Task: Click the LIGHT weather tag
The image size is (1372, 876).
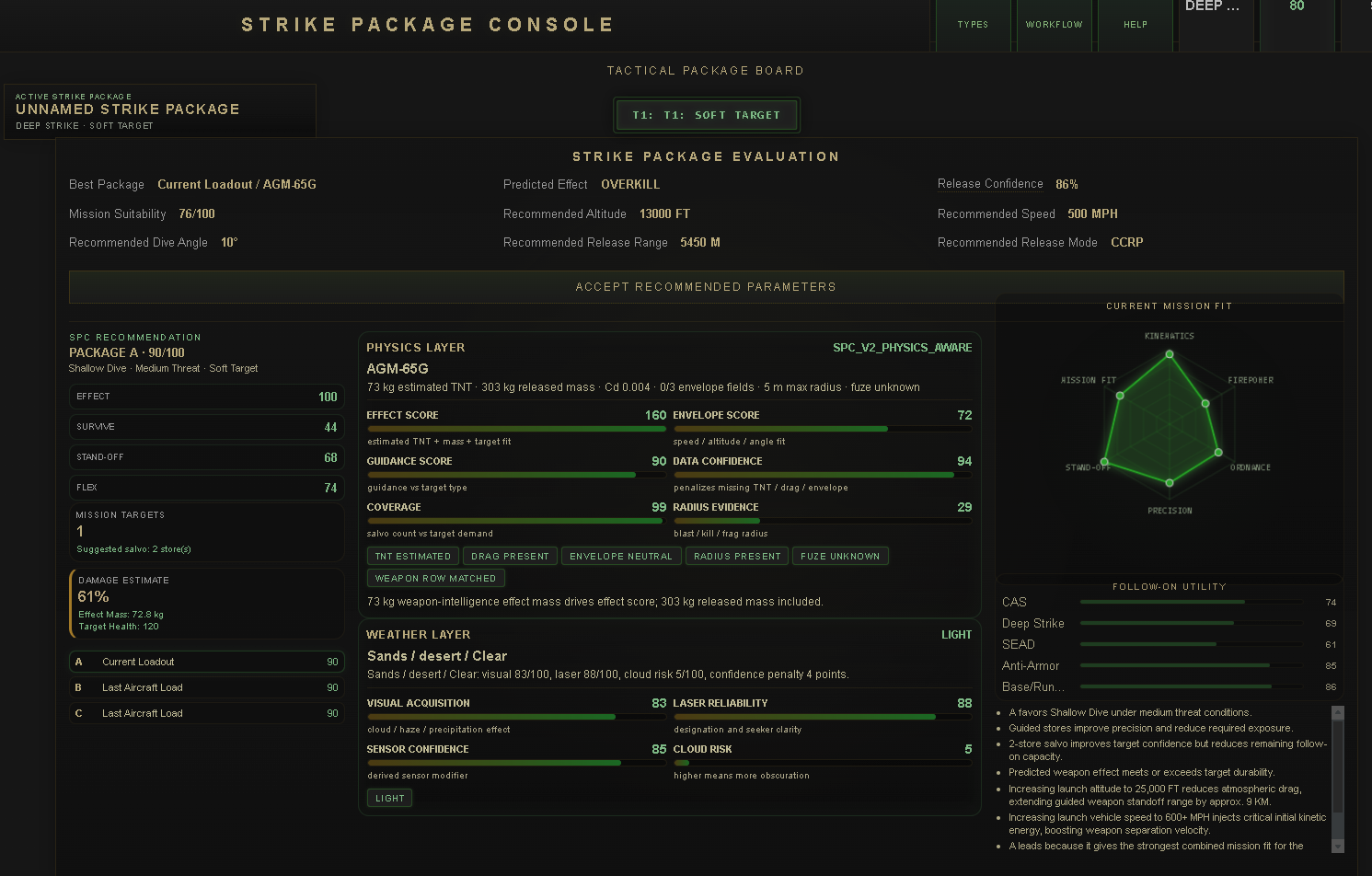Action: click(x=389, y=798)
